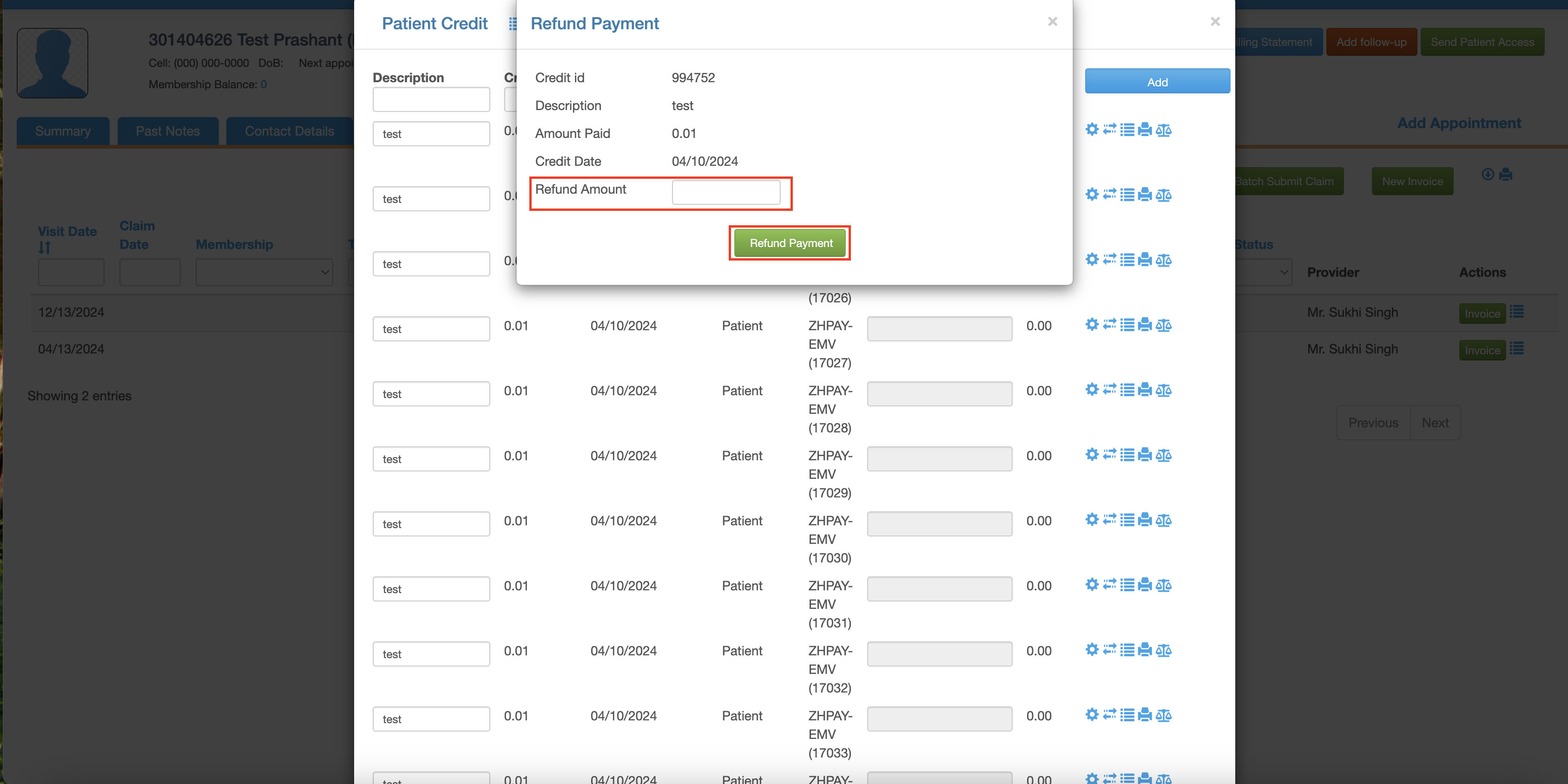Open settings gear for credit row 17031
1568x784 pixels.
[x=1092, y=584]
